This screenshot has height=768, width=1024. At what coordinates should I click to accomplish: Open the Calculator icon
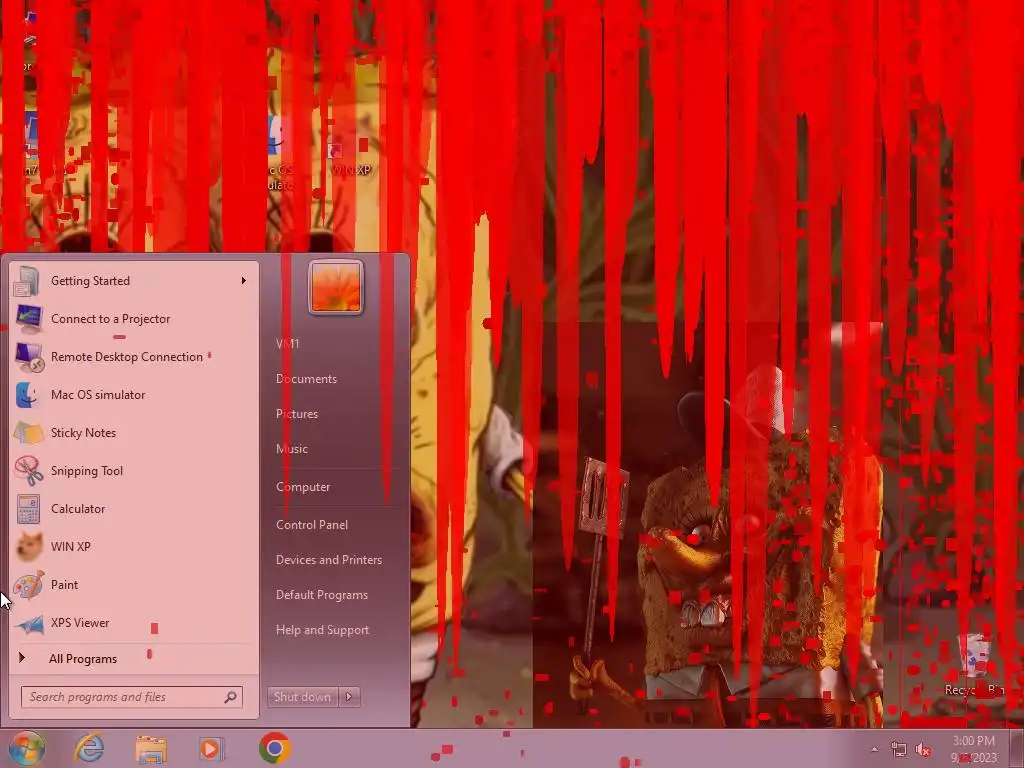tap(29, 509)
